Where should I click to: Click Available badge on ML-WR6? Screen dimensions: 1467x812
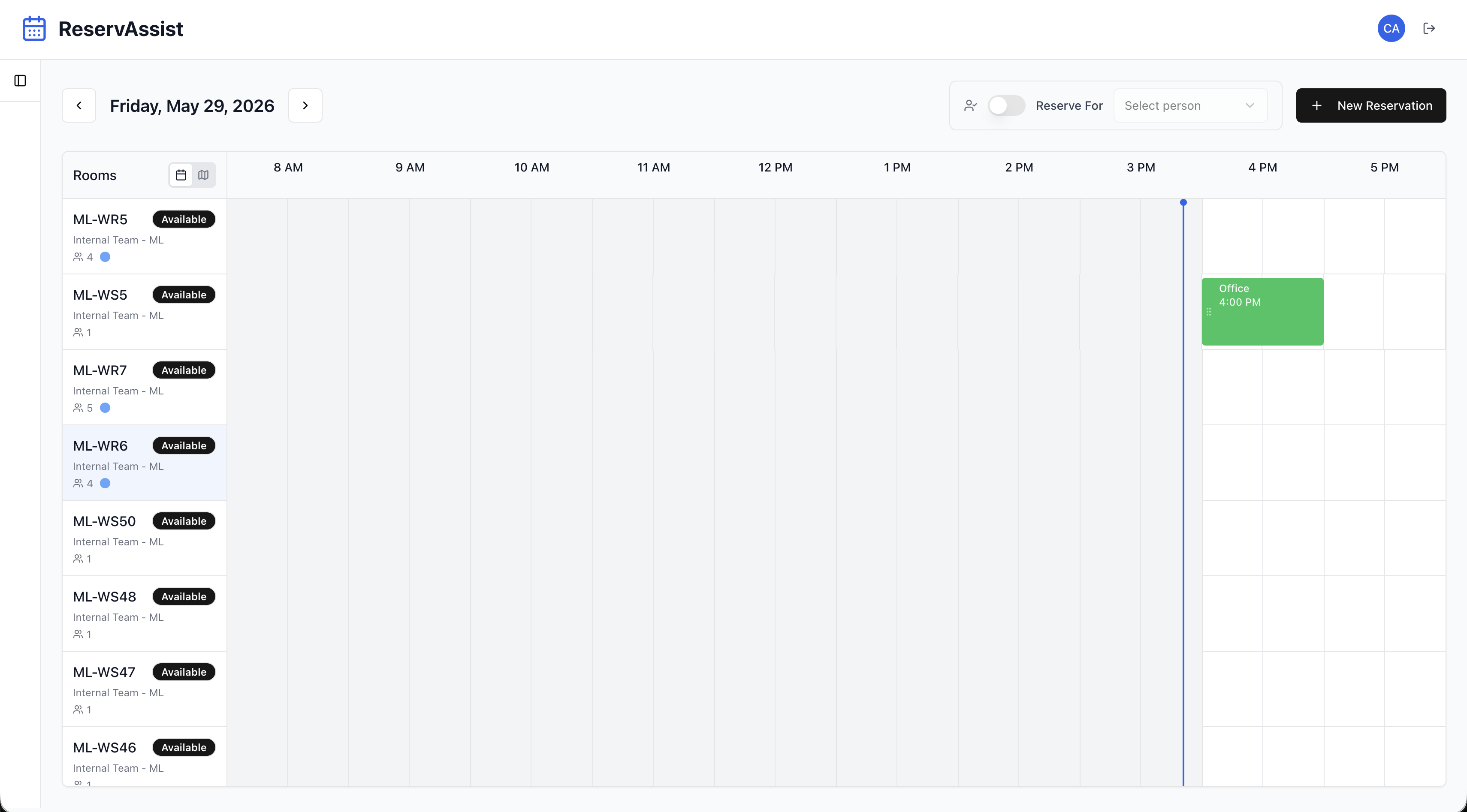[184, 445]
